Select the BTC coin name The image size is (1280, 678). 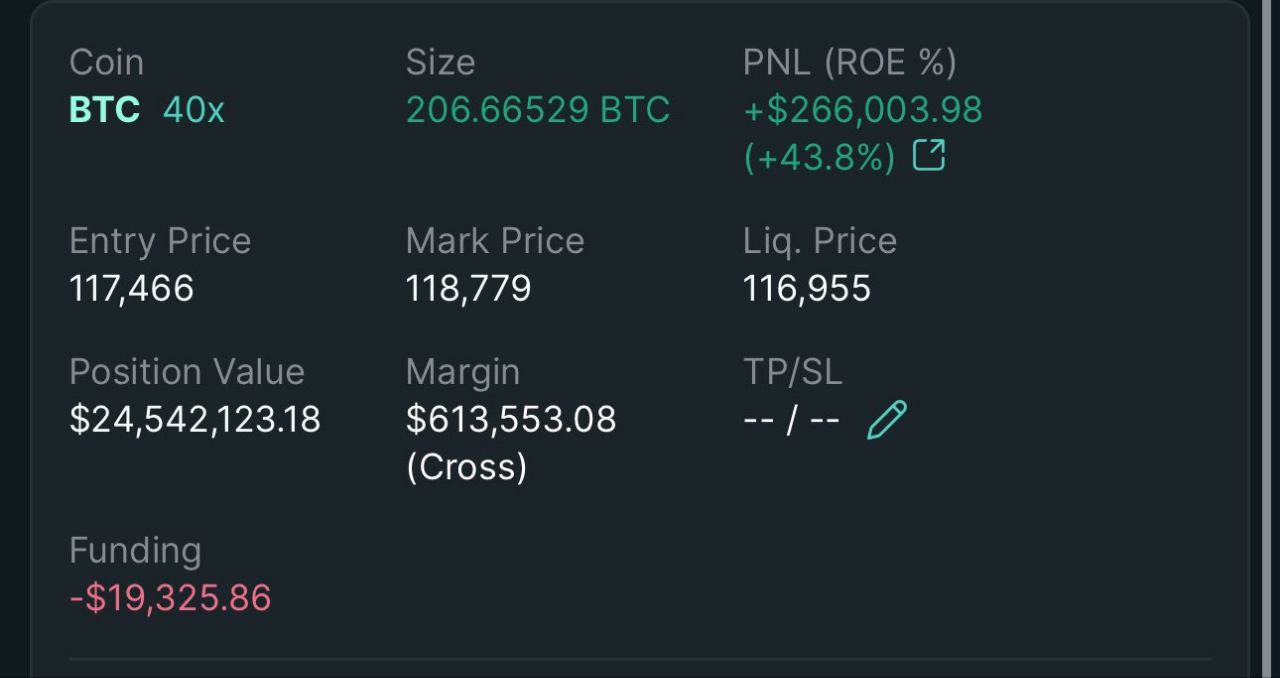[104, 109]
